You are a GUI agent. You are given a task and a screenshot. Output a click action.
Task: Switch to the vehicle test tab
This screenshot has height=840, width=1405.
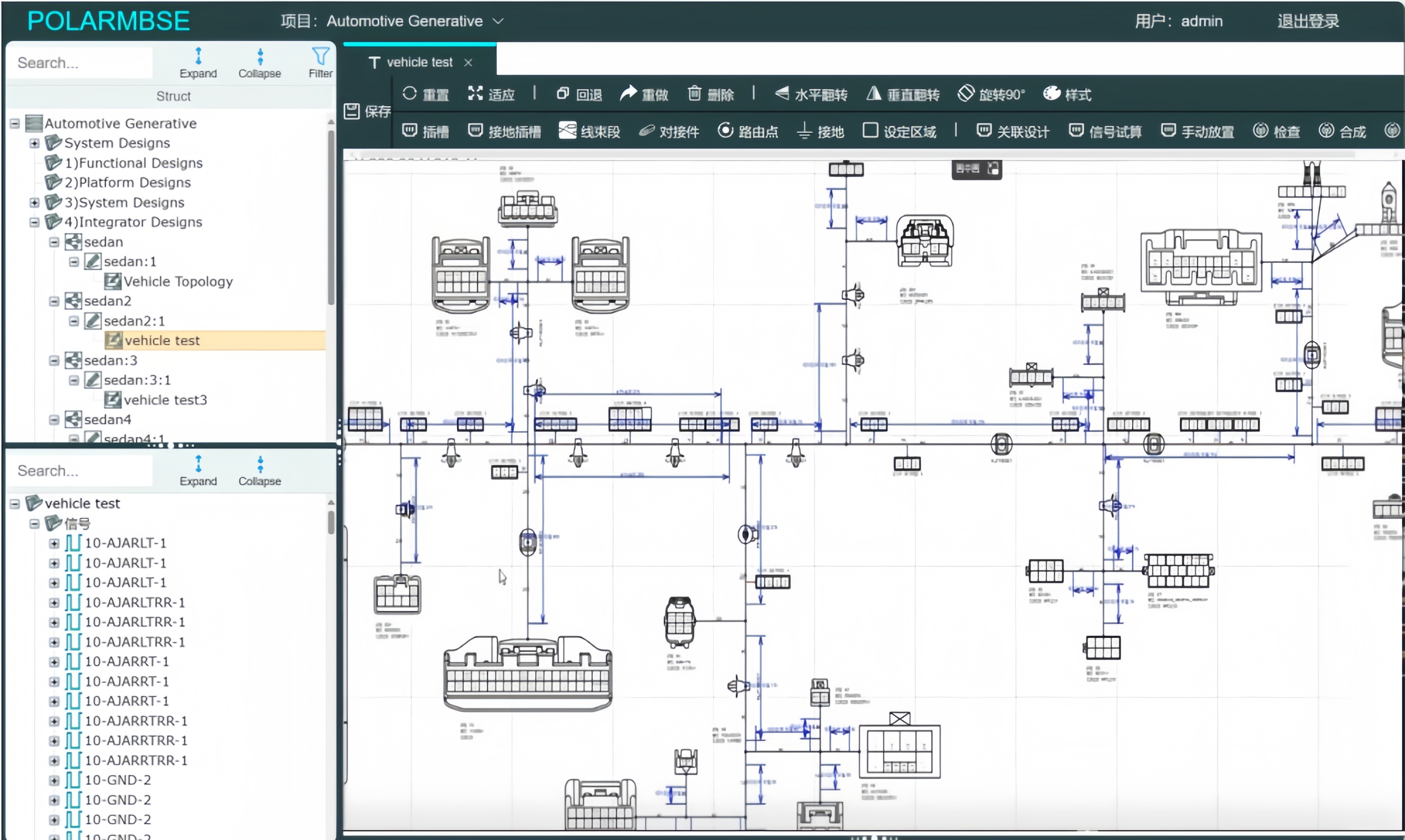coord(419,62)
